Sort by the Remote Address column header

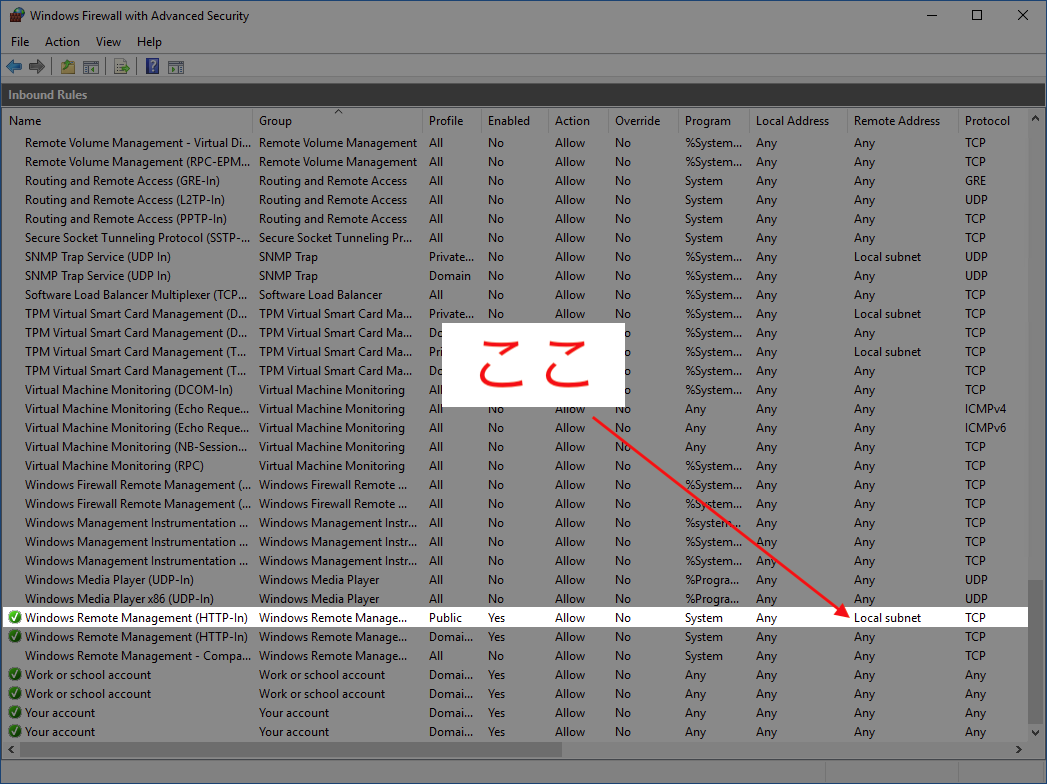(x=902, y=121)
